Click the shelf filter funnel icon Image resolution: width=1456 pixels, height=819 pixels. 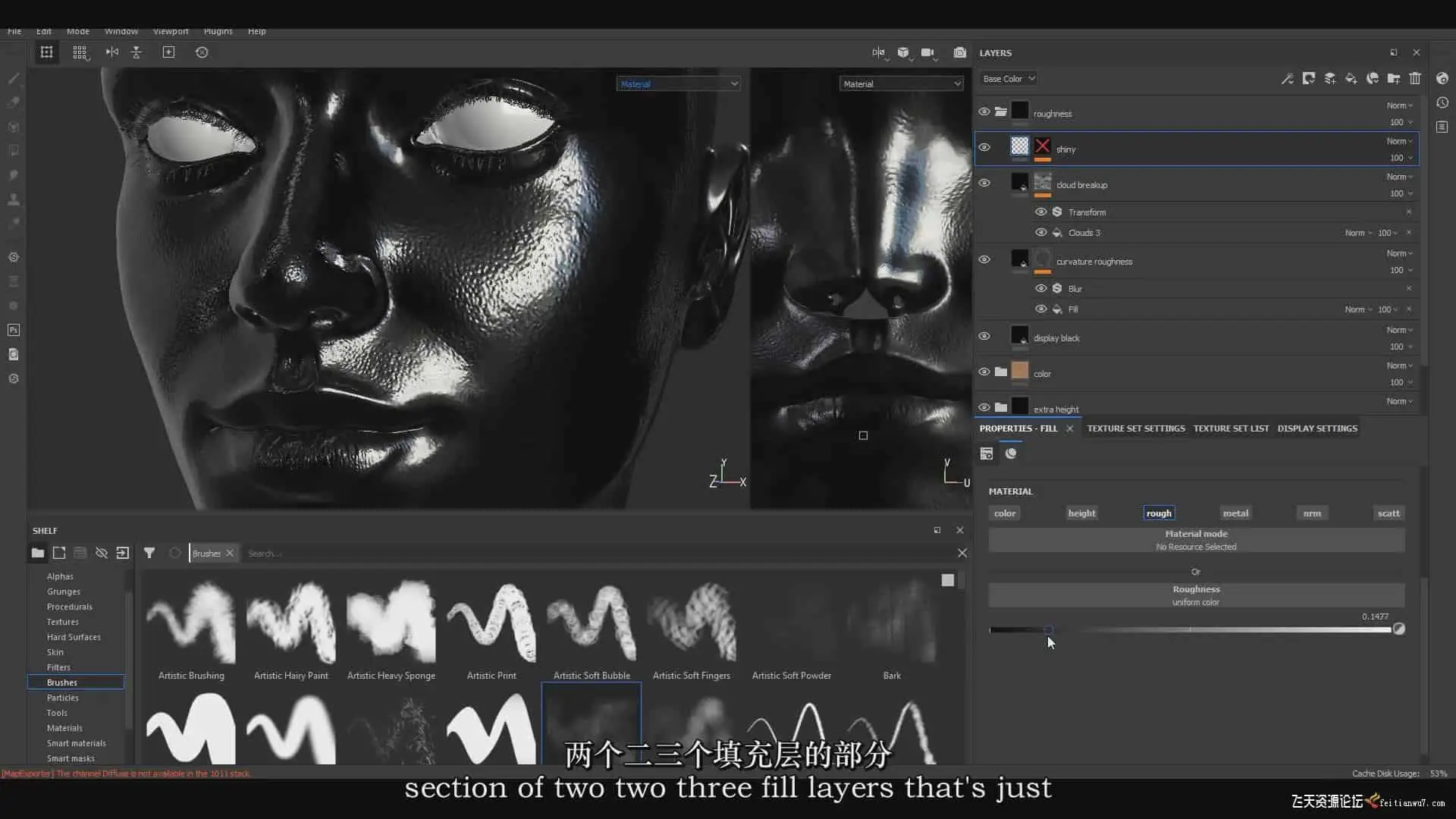(149, 553)
